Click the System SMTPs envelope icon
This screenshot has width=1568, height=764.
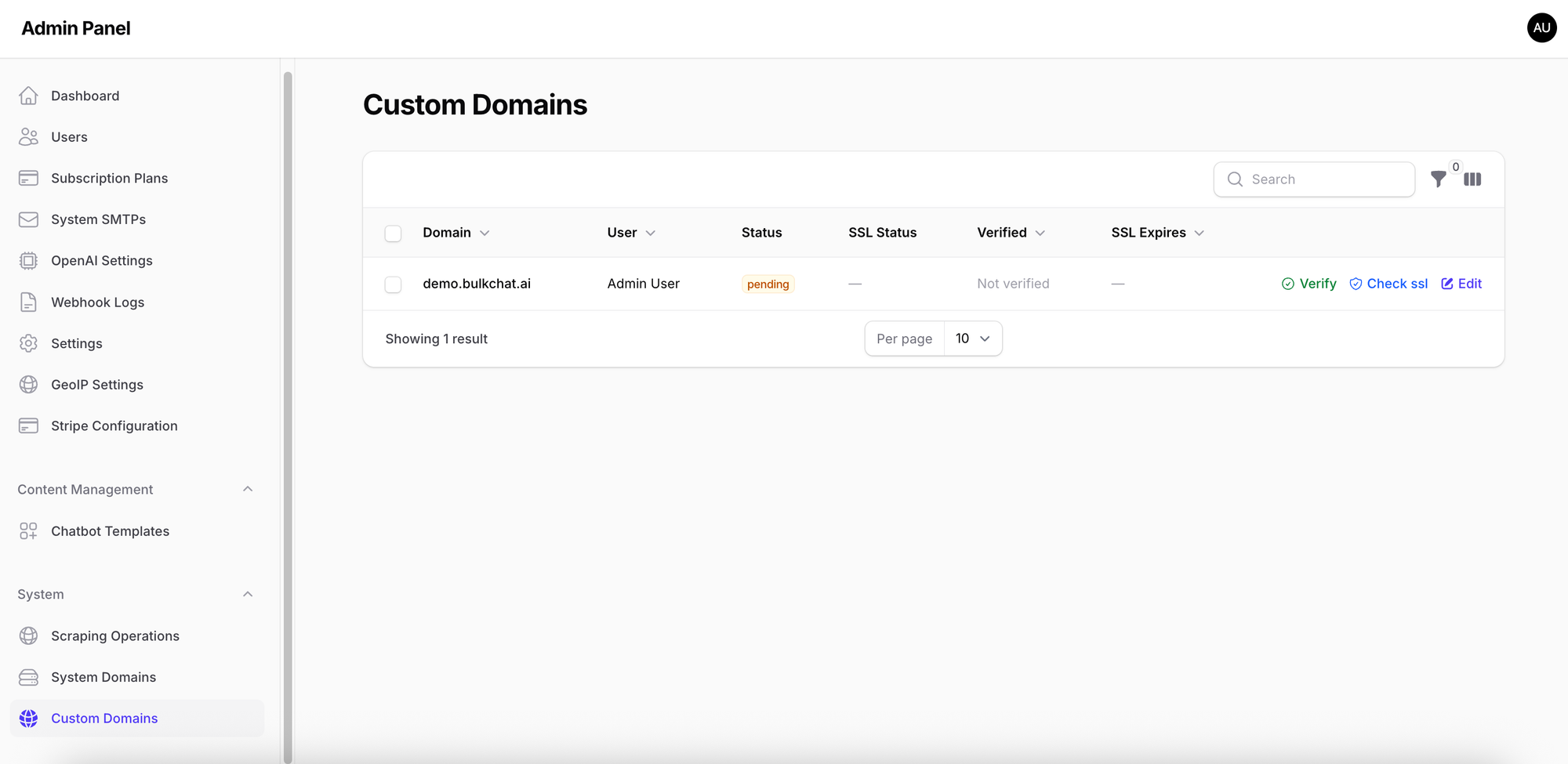[28, 219]
